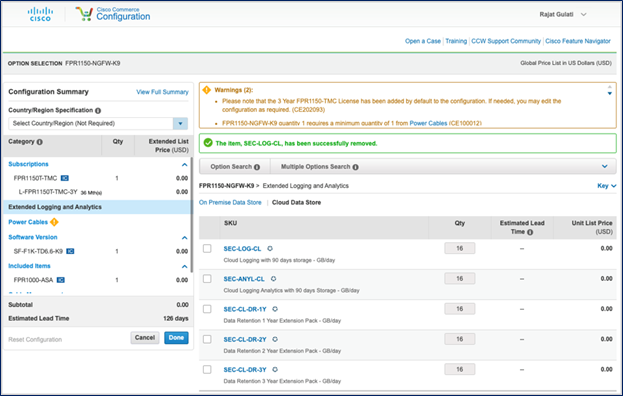The image size is (623, 396).
Task: Open the Training link
Action: (456, 41)
